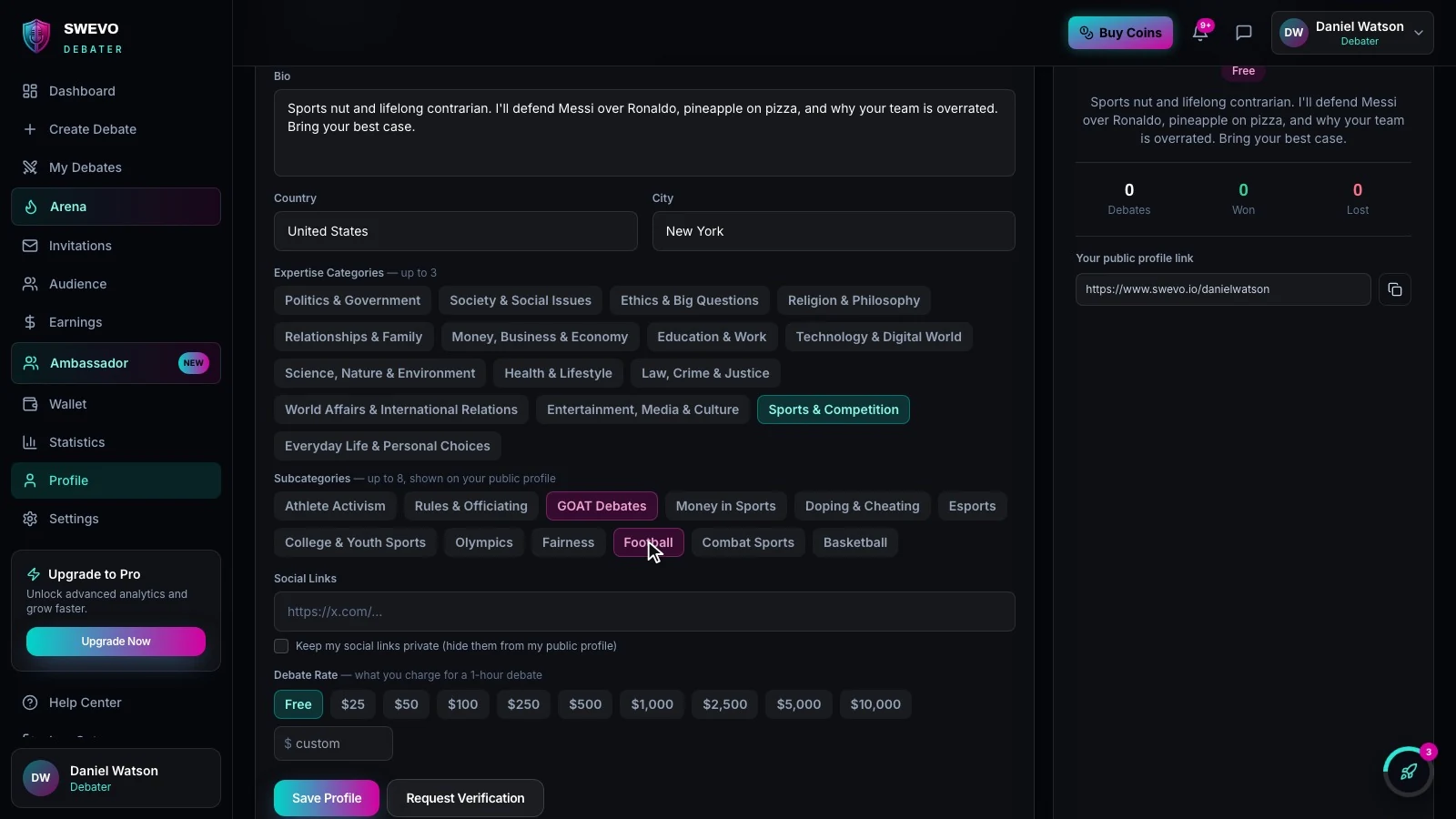Click the Help Center question mark icon
This screenshot has width=1456, height=819.
(30, 703)
